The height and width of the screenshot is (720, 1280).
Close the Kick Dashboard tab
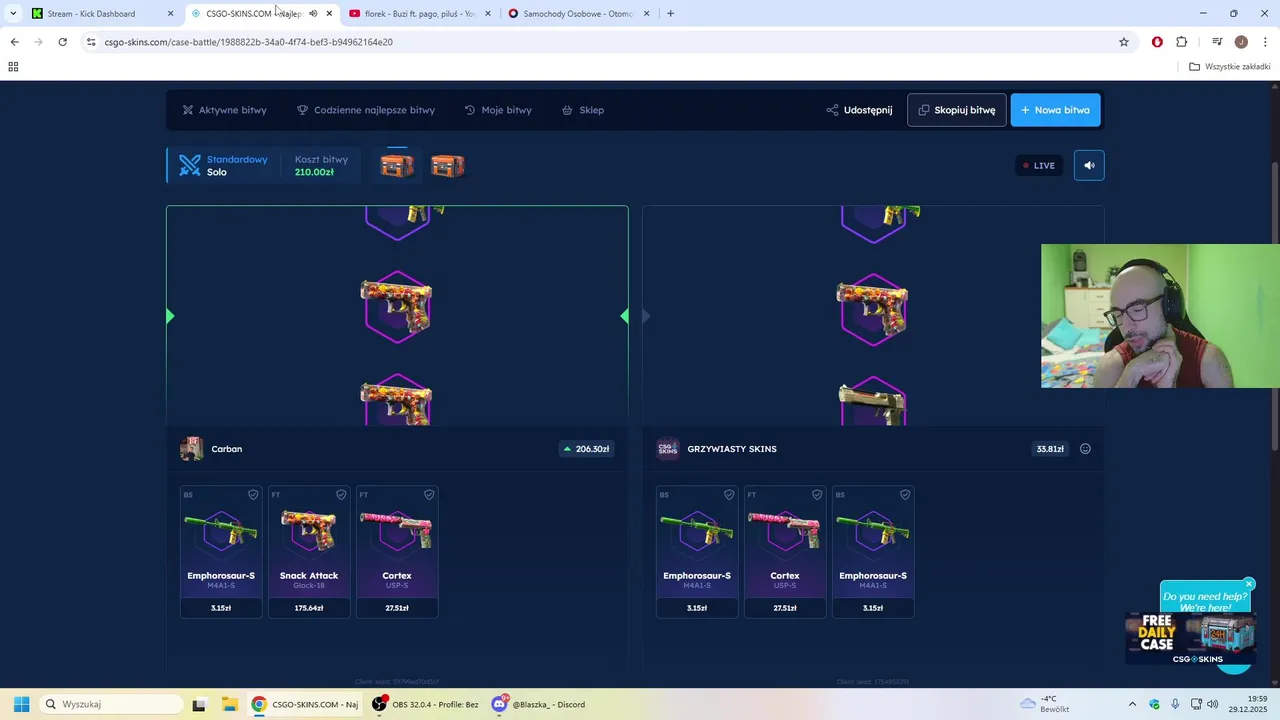point(170,14)
